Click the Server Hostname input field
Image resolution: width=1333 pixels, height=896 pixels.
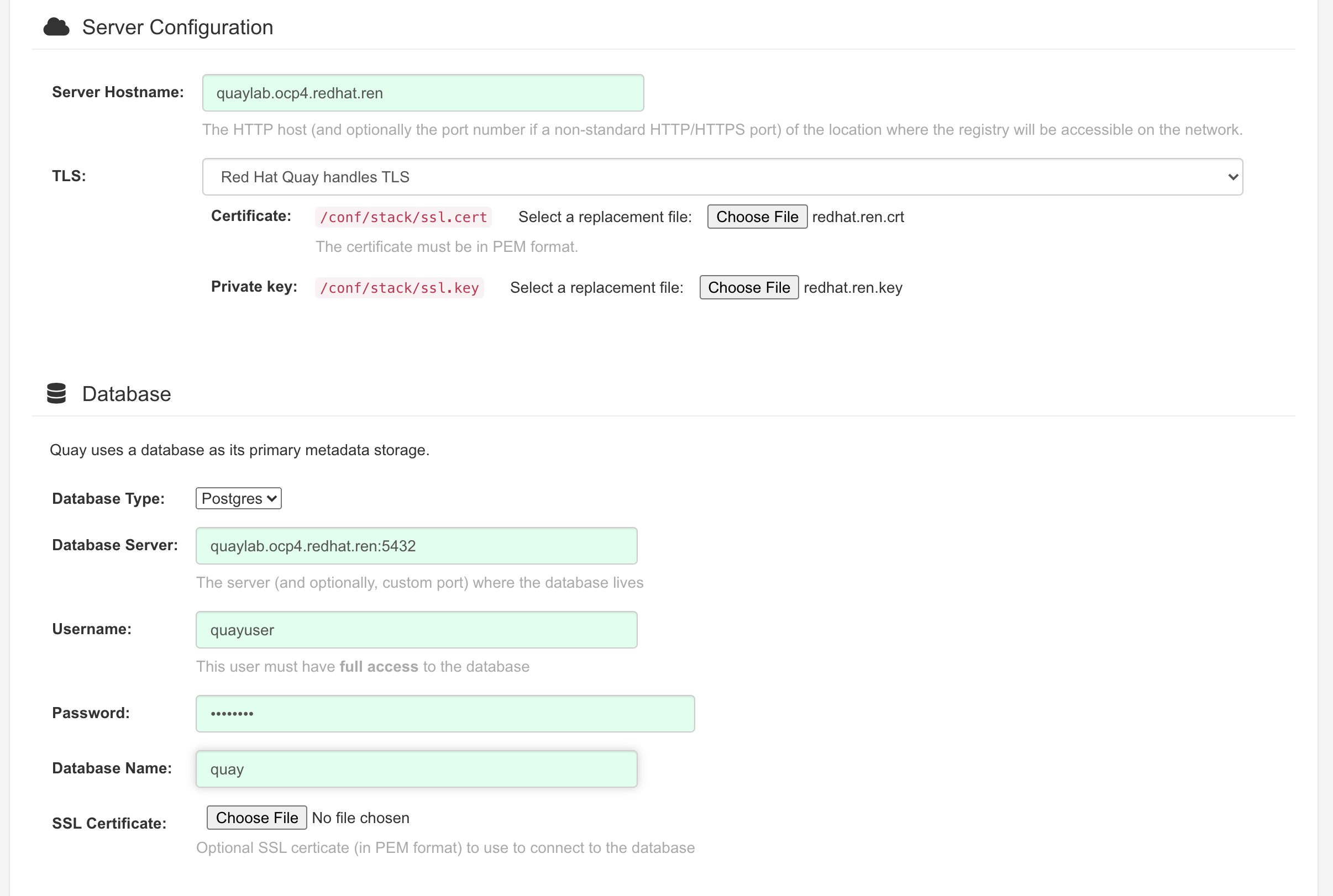[x=422, y=93]
